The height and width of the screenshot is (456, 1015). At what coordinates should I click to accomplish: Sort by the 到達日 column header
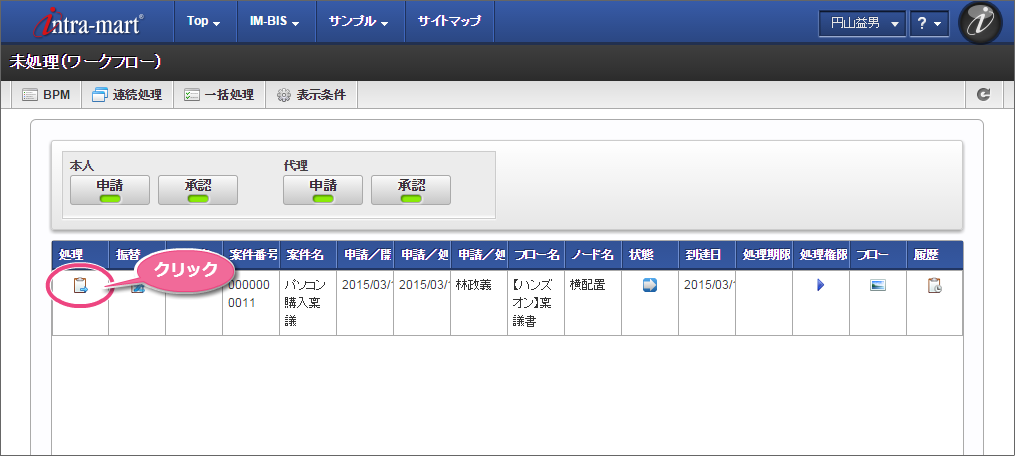coord(707,255)
